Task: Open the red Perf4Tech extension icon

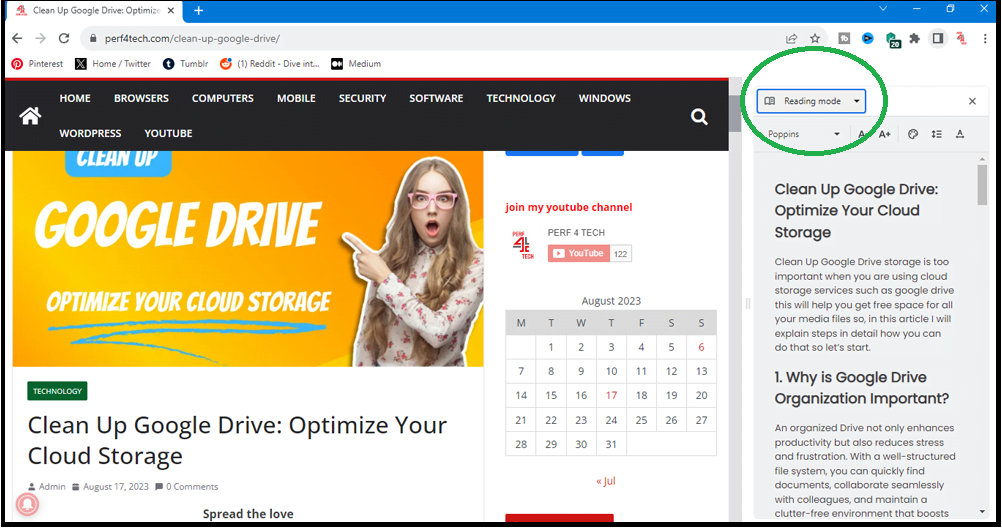Action: click(961, 38)
